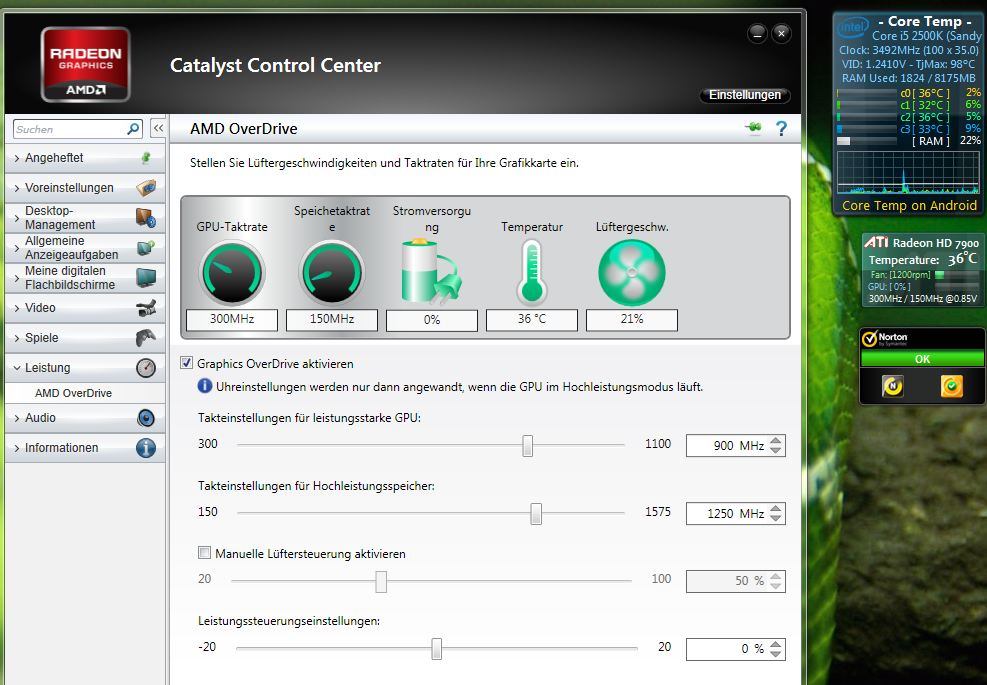The height and width of the screenshot is (685, 987).
Task: Click the green Norton OK bar
Action: [x=922, y=359]
